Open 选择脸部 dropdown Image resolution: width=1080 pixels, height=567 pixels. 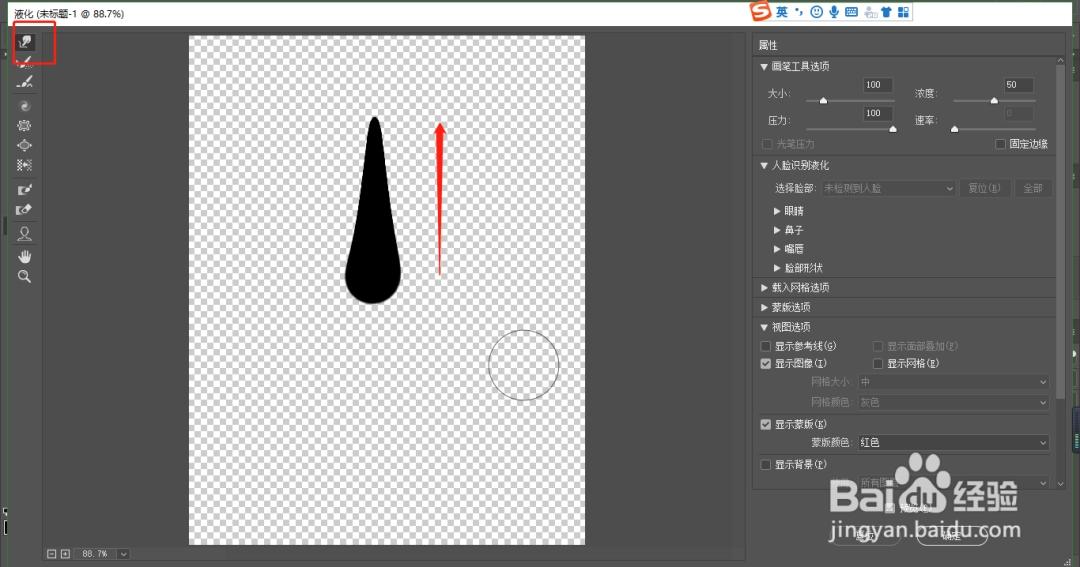coord(889,188)
